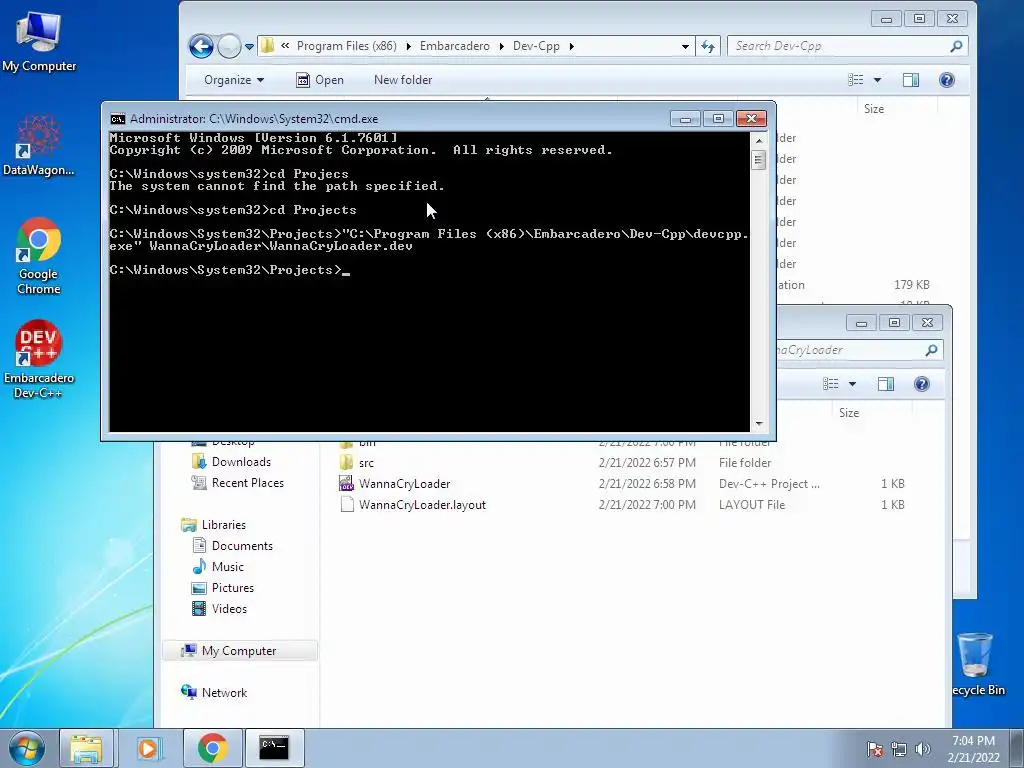The width and height of the screenshot is (1024, 768).
Task: Click Action Center flag in system tray
Action: pyautogui.click(x=875, y=749)
